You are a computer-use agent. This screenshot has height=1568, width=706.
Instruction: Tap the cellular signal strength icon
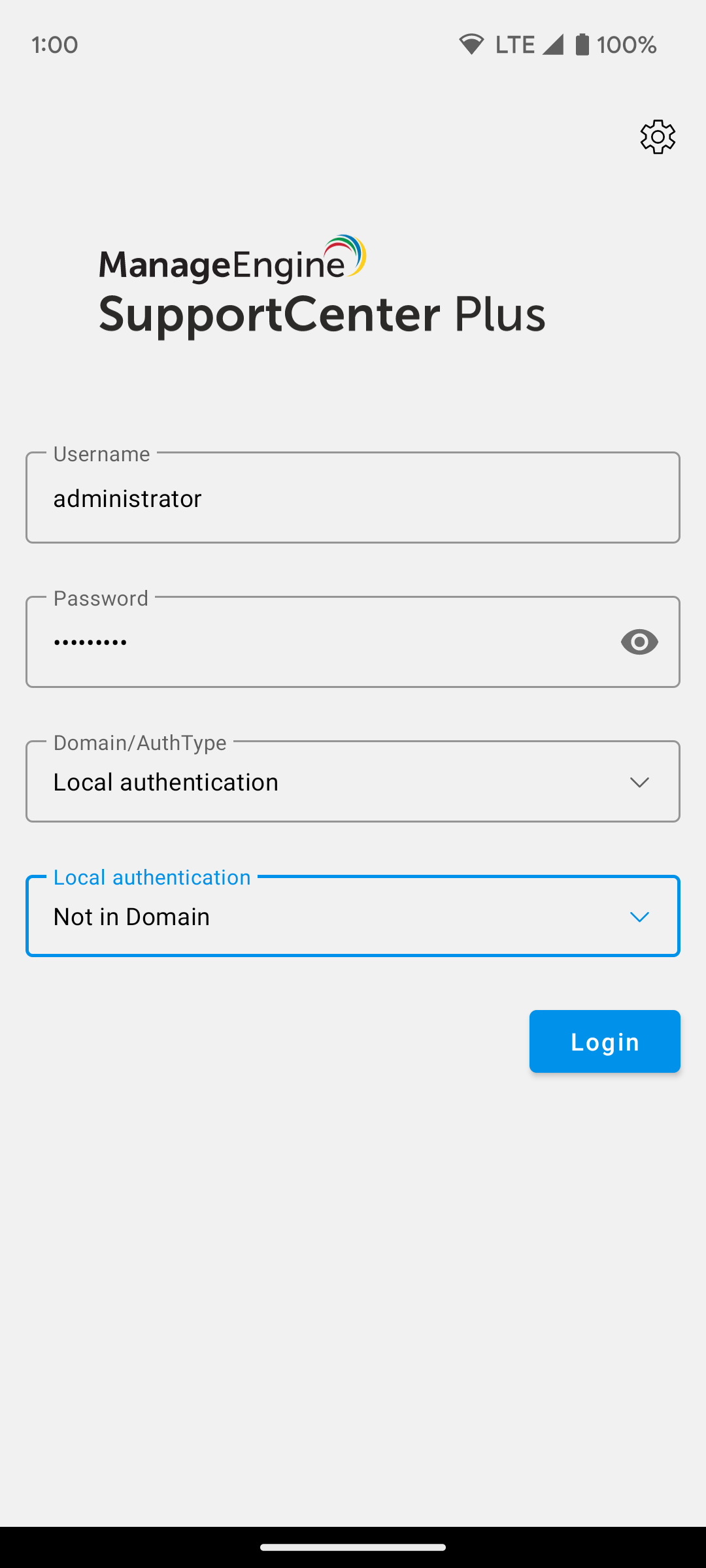(x=553, y=44)
